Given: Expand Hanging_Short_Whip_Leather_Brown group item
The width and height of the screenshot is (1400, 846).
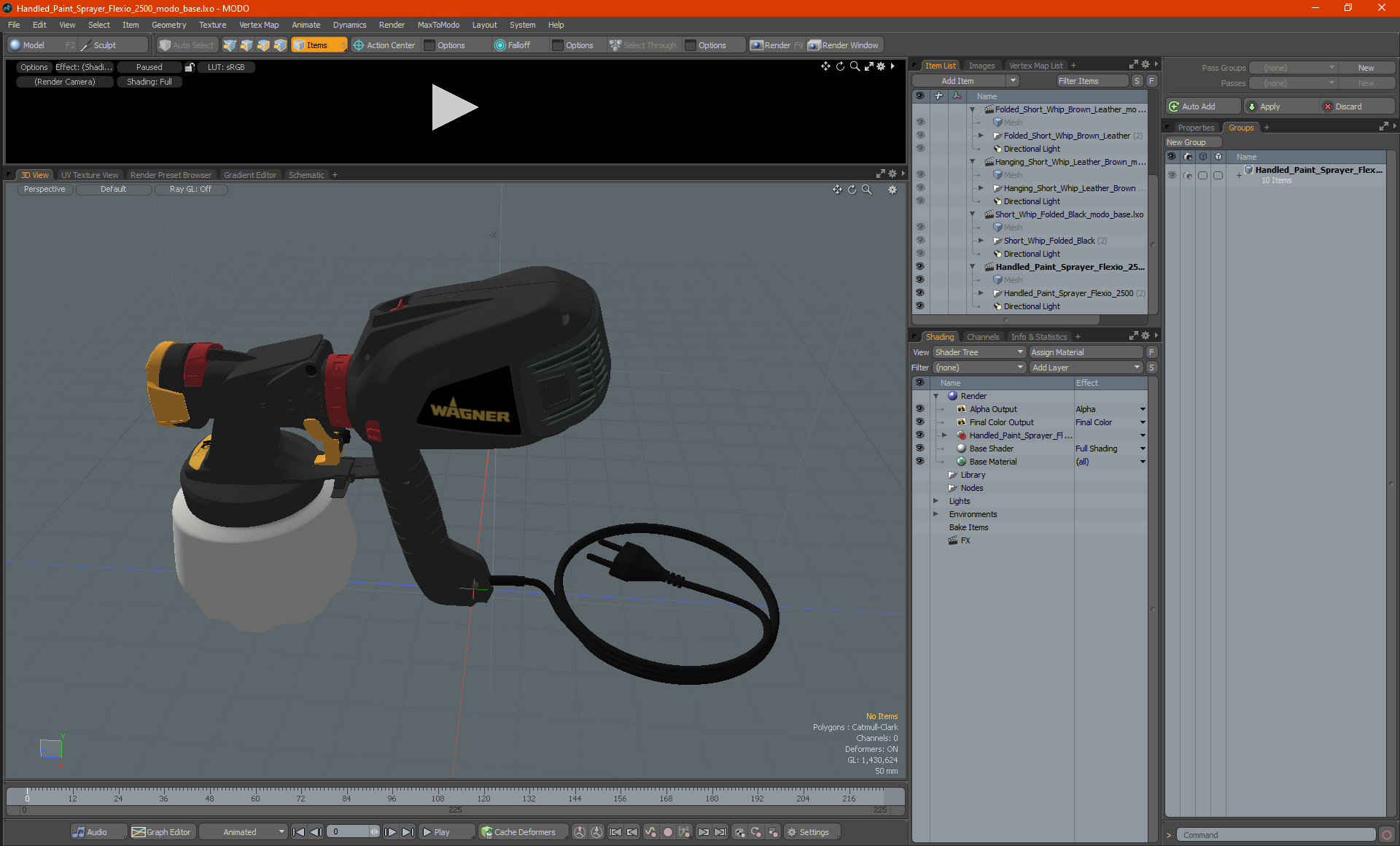Looking at the screenshot, I should 981,188.
